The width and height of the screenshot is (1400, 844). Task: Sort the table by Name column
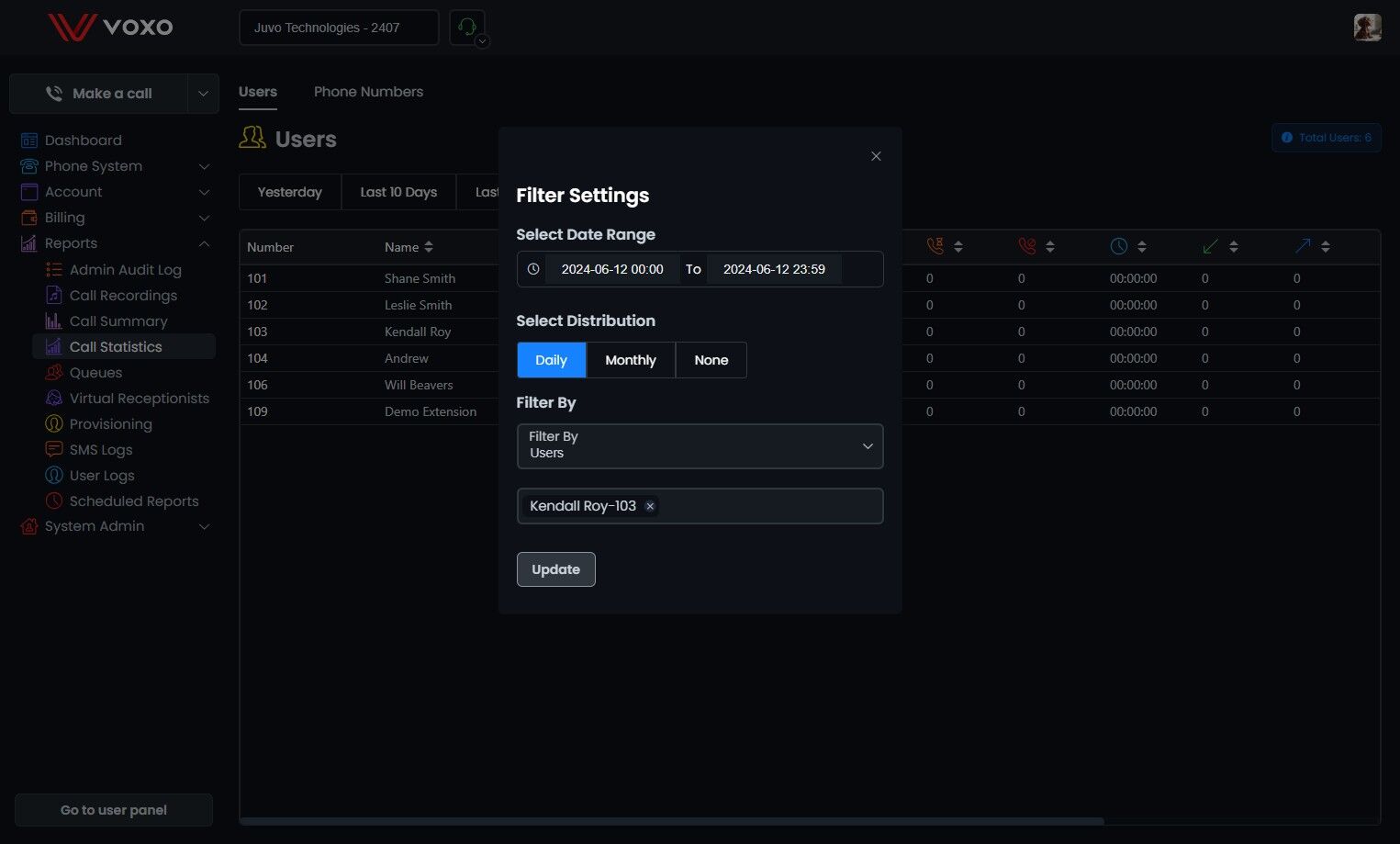pyautogui.click(x=429, y=247)
